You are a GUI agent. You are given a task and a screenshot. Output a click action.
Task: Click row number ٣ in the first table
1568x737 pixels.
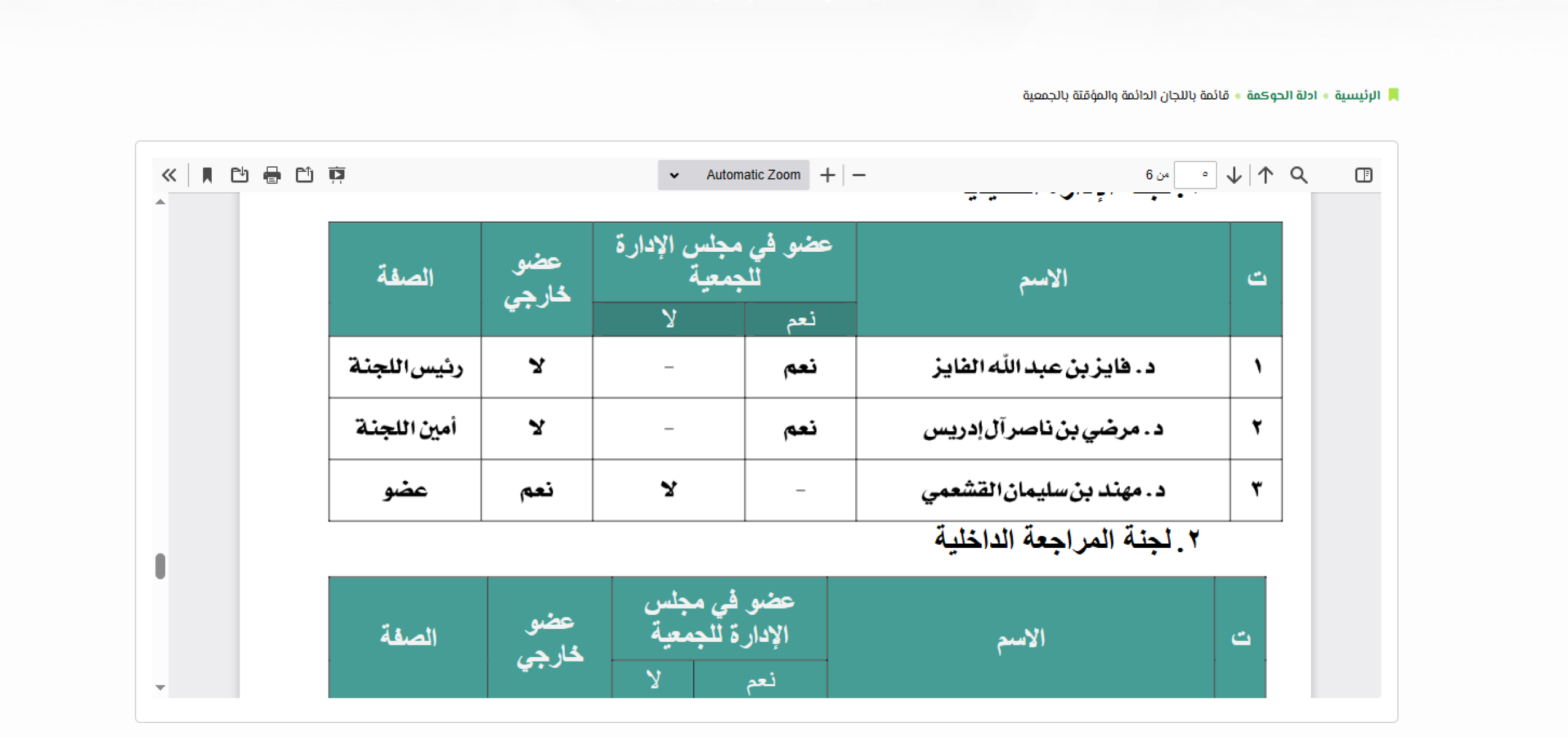pos(1257,490)
